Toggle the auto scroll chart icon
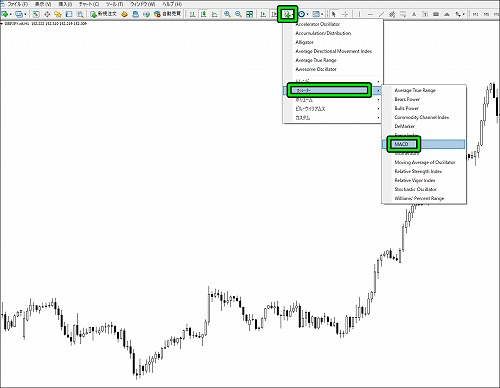 pos(263,14)
